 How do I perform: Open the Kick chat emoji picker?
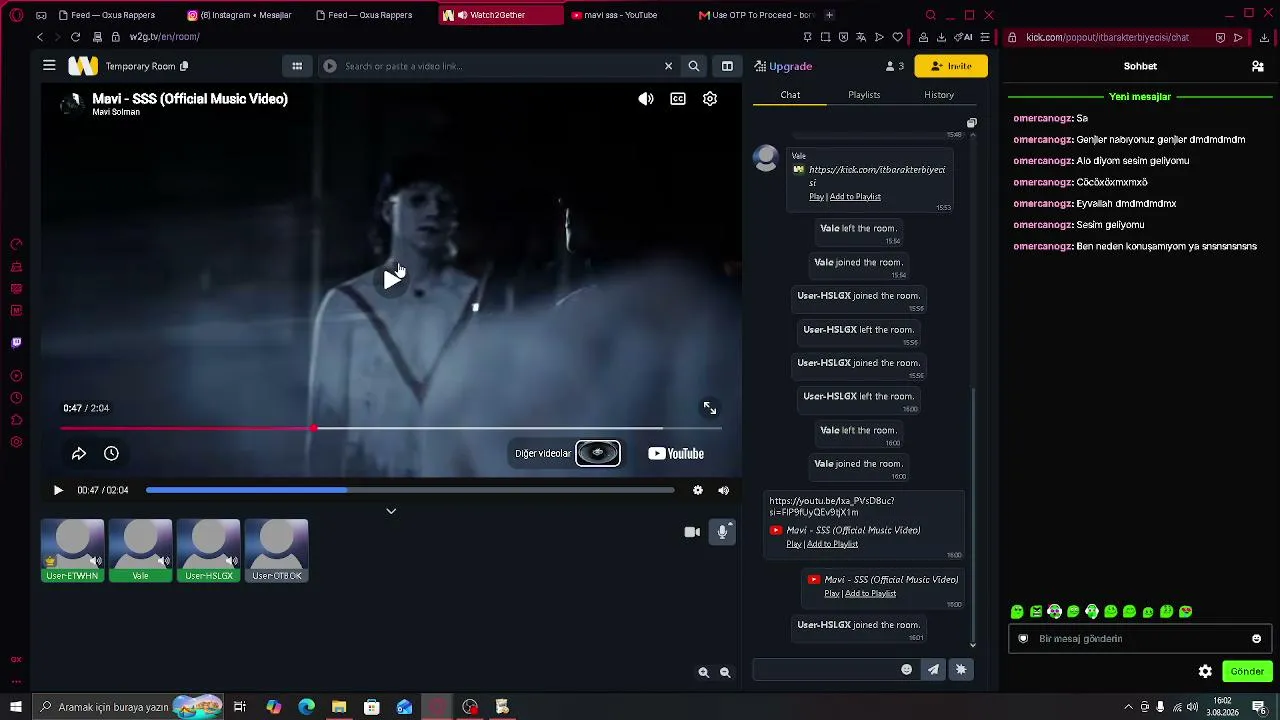pyautogui.click(x=1257, y=639)
